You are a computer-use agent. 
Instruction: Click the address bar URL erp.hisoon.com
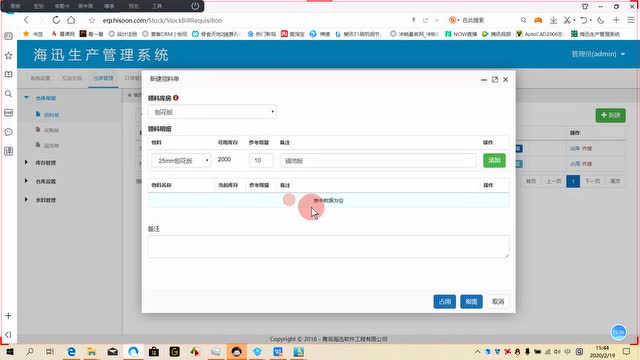pyautogui.click(x=162, y=20)
